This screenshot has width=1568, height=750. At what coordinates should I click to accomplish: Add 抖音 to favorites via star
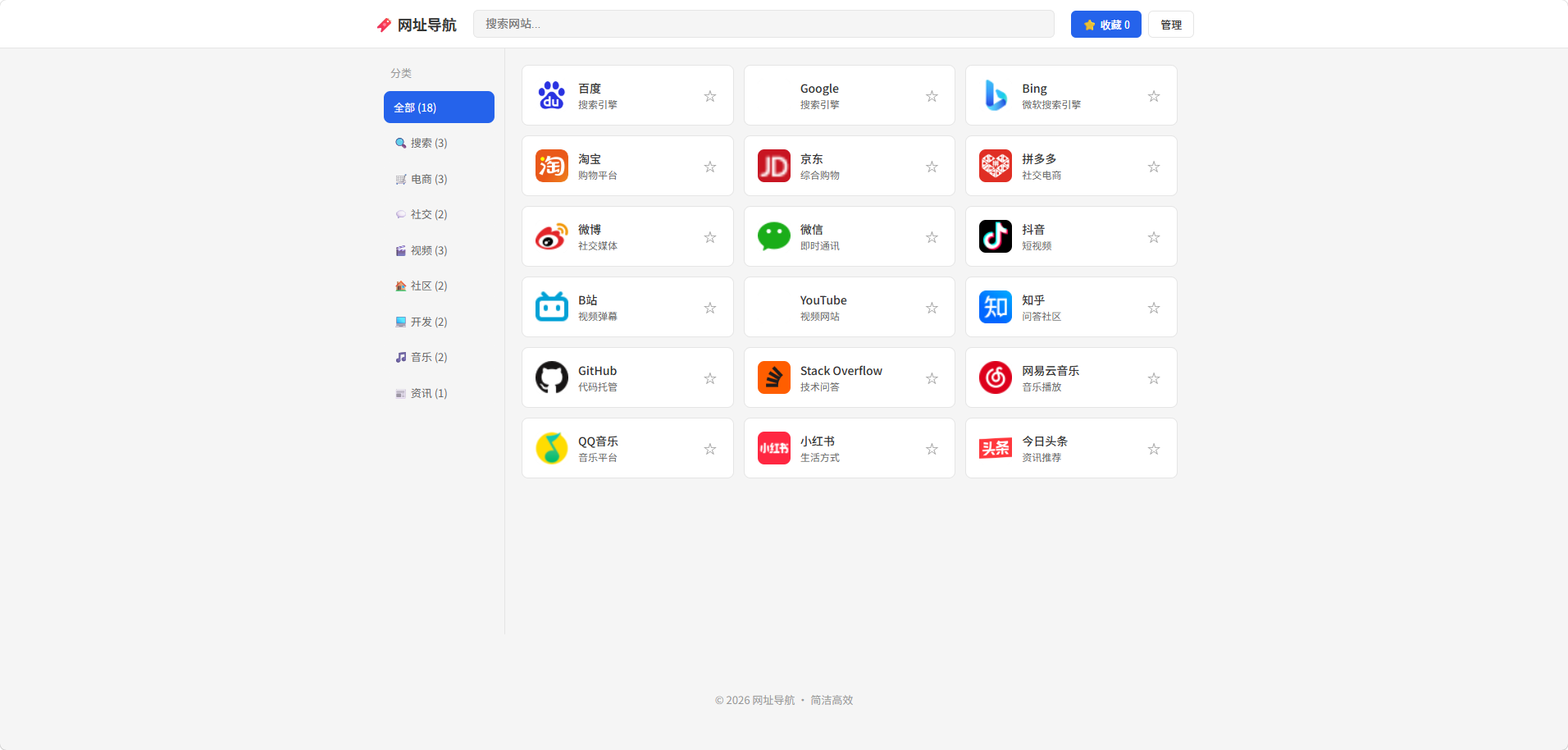tap(1154, 237)
